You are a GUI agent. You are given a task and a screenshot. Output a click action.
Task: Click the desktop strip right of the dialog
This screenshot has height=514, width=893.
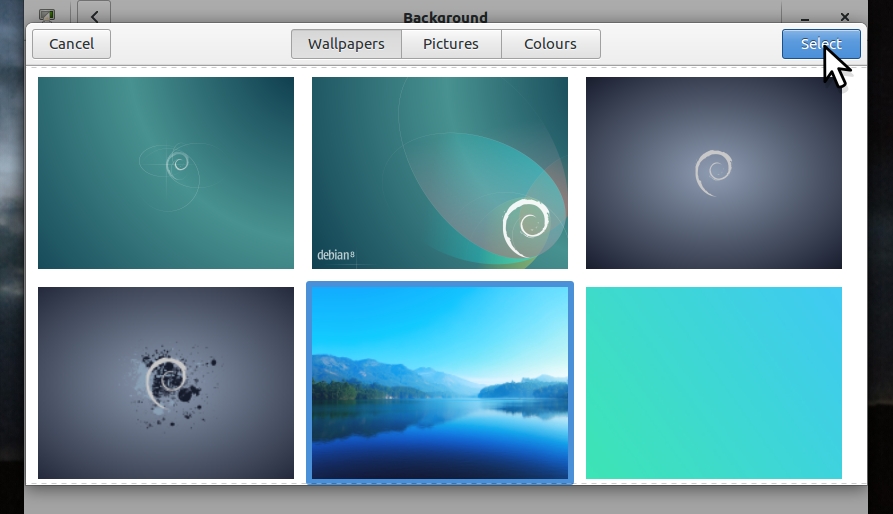coord(880,250)
